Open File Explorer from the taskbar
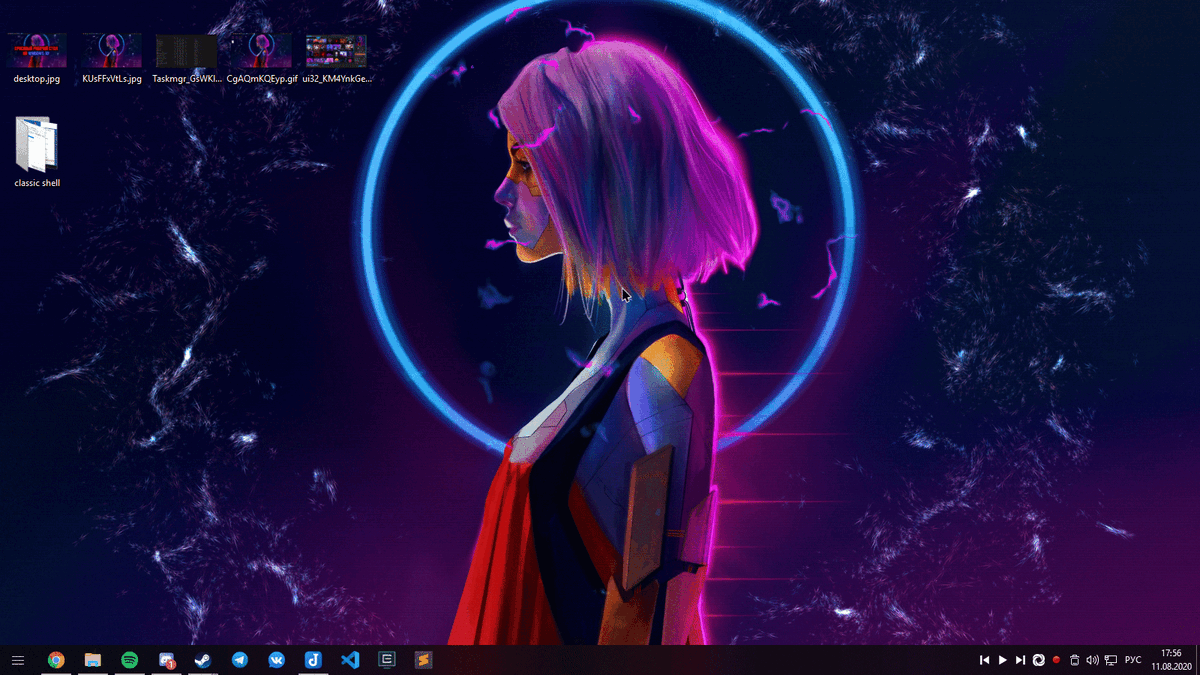Viewport: 1200px width, 675px height. [93, 660]
